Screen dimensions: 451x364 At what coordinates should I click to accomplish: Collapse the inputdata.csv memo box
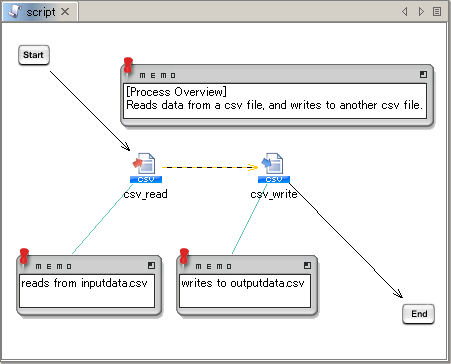pyautogui.click(x=151, y=265)
